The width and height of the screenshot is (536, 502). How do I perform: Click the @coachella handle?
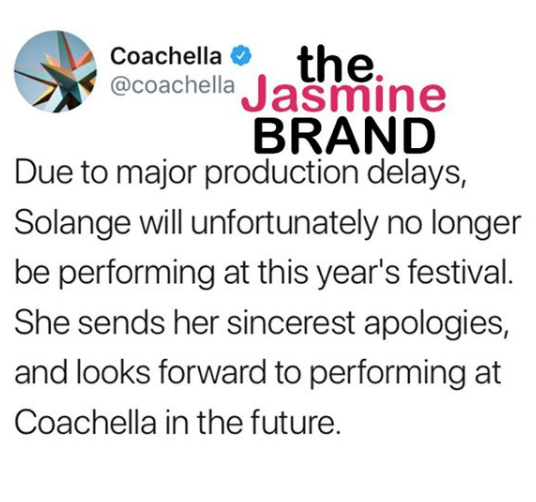click(173, 85)
